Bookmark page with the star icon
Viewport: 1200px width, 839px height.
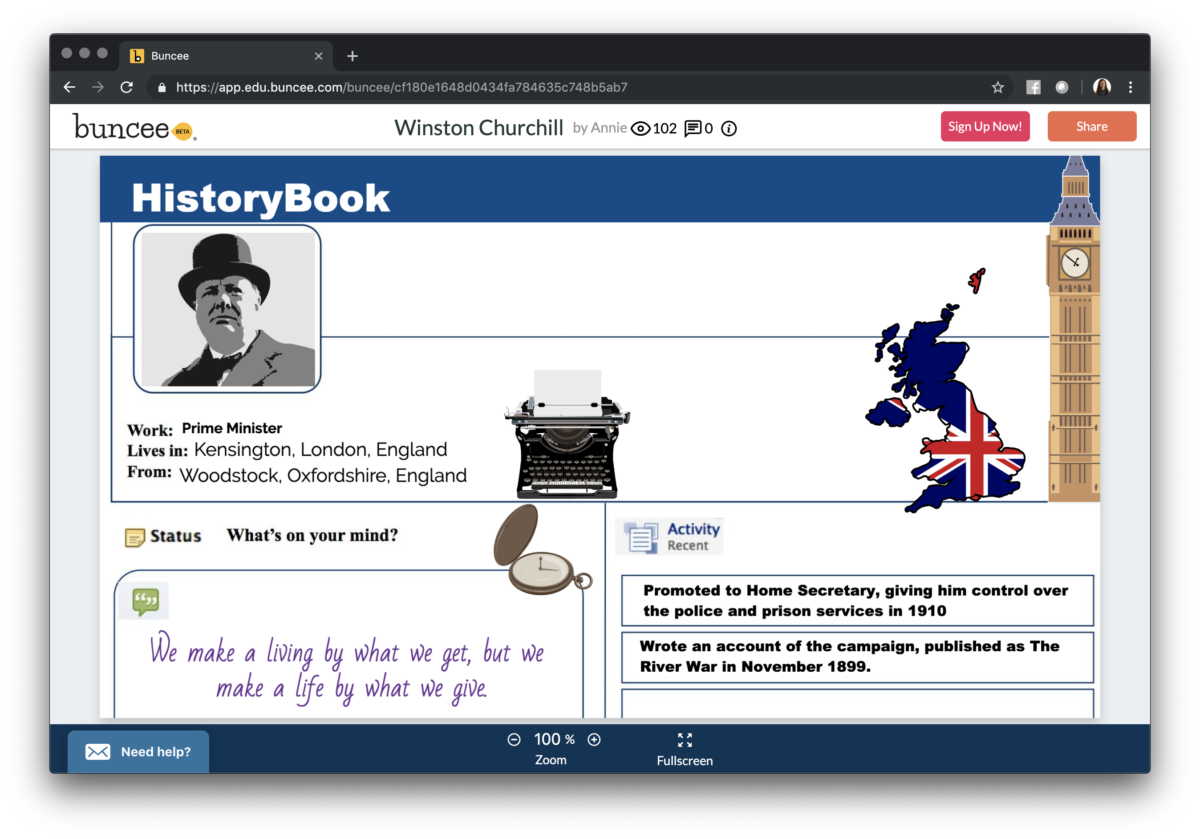[x=997, y=87]
